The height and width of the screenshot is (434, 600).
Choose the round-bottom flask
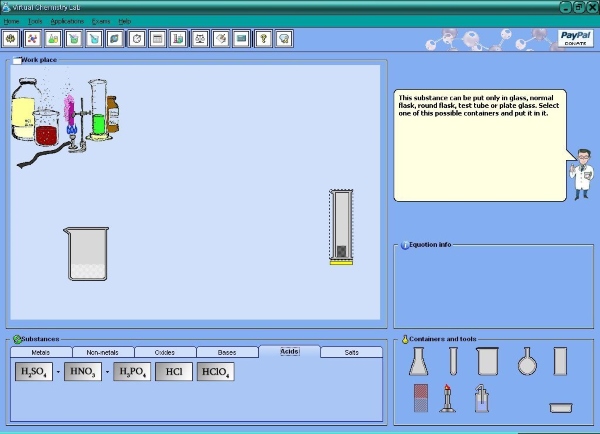click(526, 362)
